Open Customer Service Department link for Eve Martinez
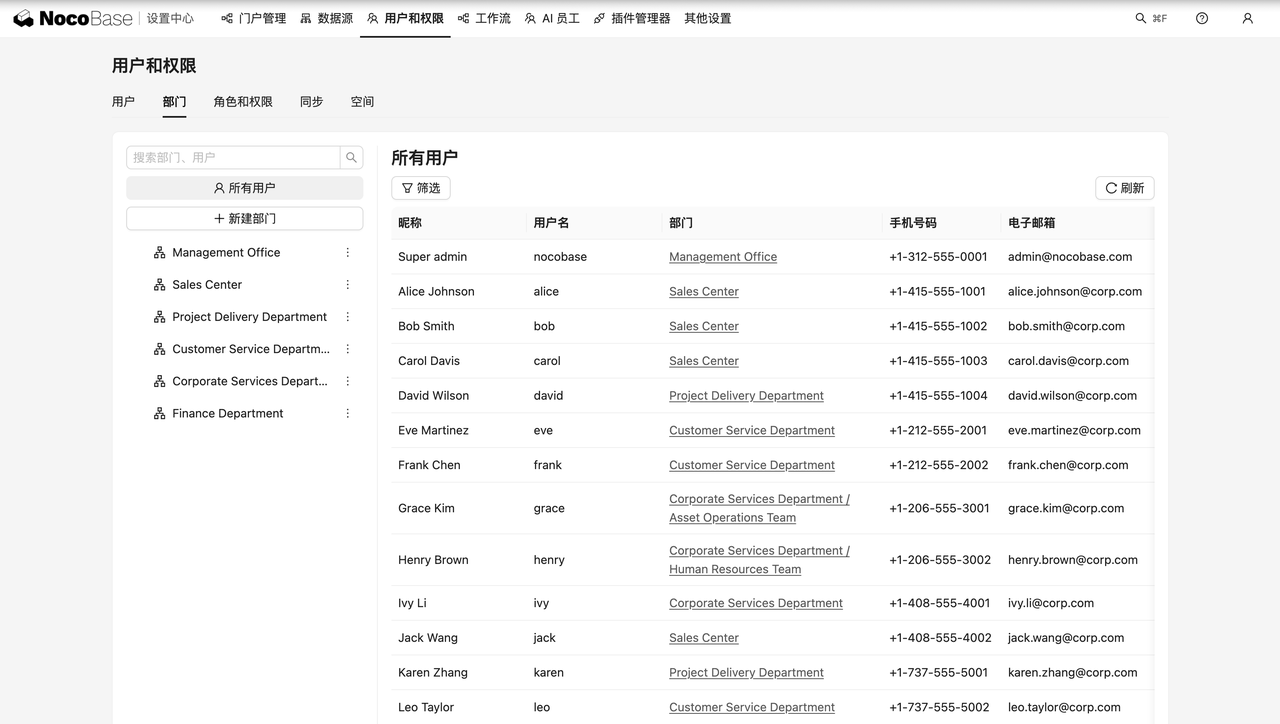 point(752,431)
